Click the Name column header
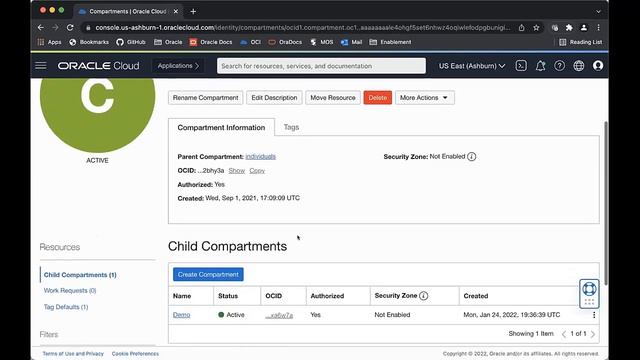 182,296
